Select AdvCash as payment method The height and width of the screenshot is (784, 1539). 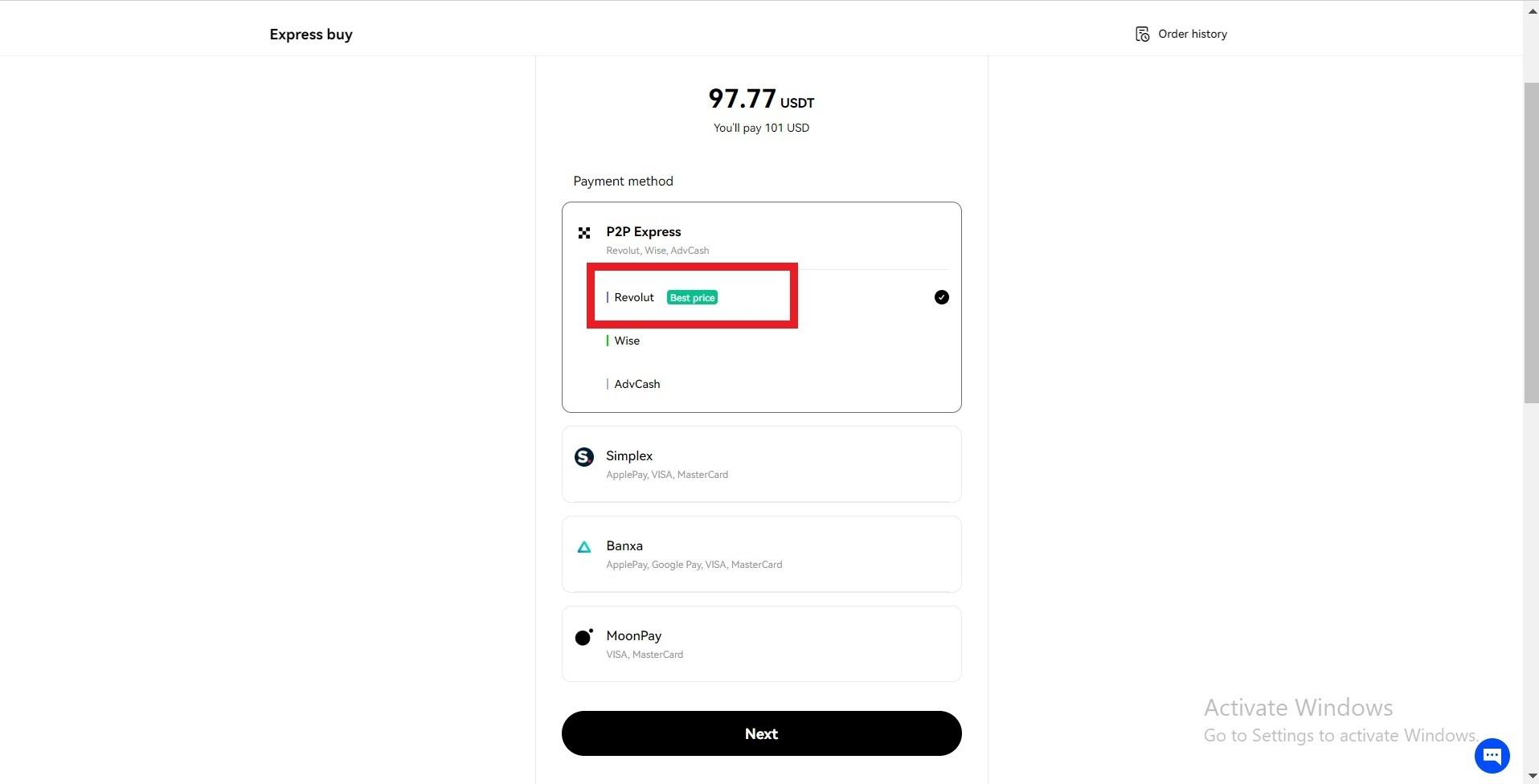pyautogui.click(x=761, y=384)
